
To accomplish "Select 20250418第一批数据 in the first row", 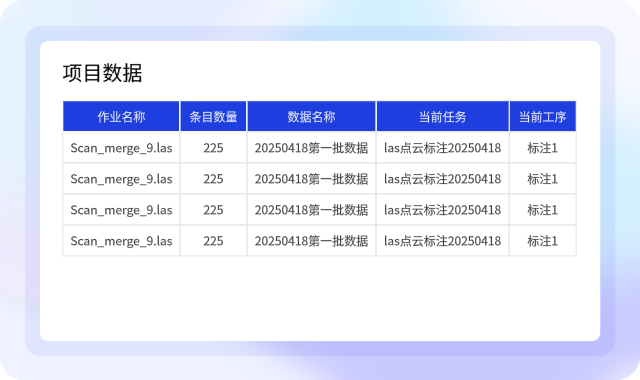I will point(311,148).
